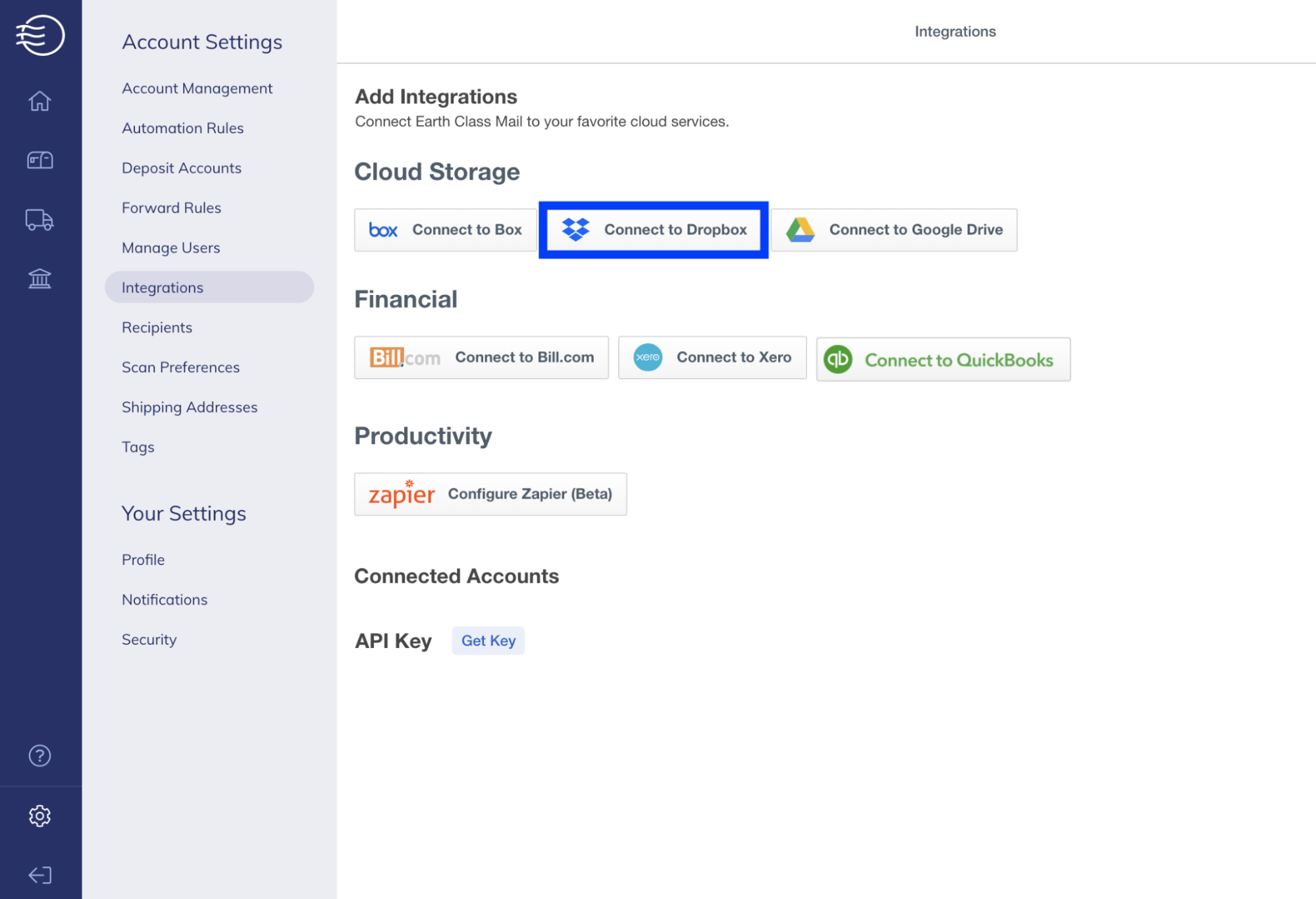Open settings via gear icon
The width and height of the screenshot is (1316, 899).
[x=40, y=816]
